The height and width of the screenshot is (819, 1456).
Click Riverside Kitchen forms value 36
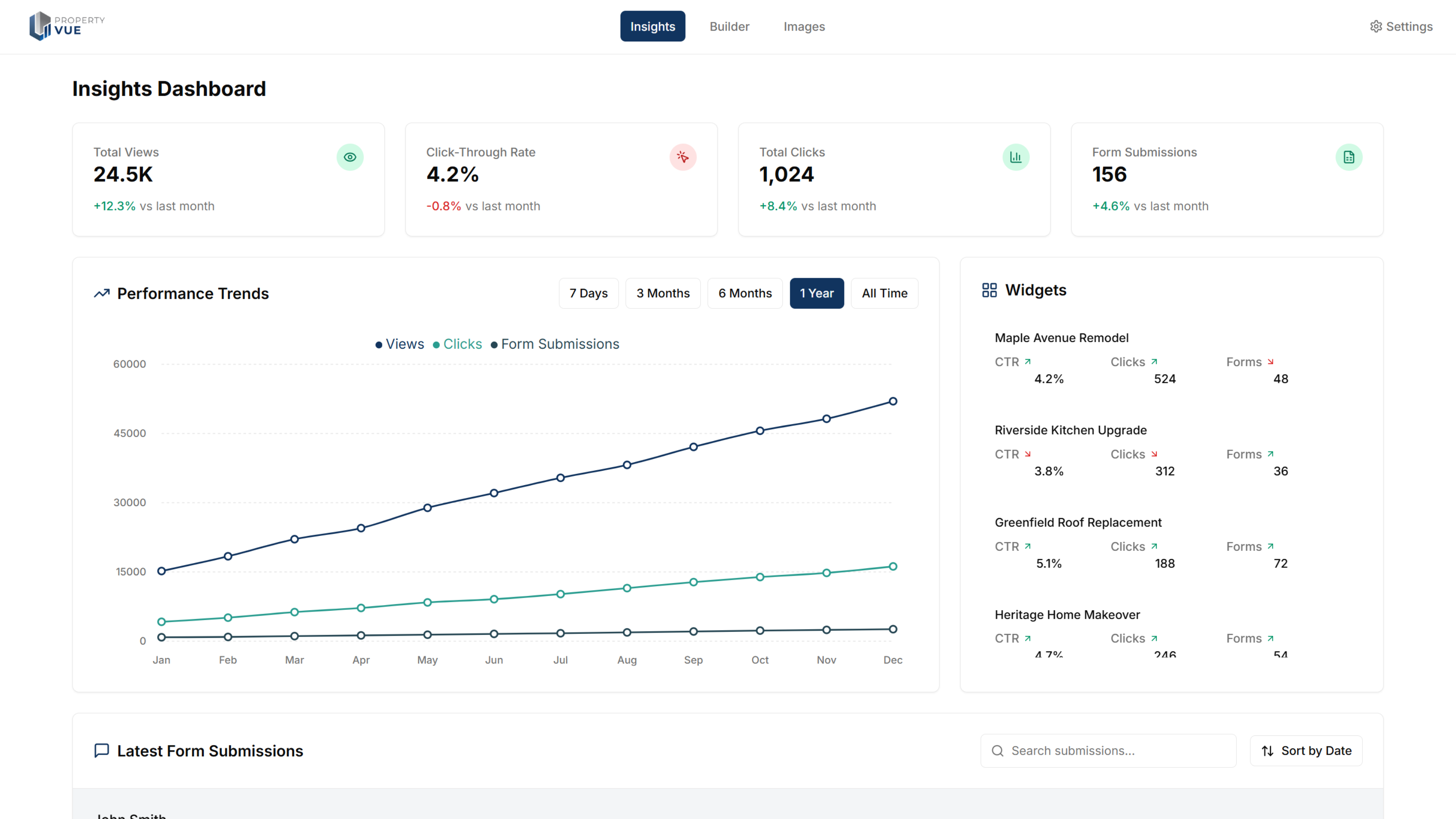coord(1280,471)
